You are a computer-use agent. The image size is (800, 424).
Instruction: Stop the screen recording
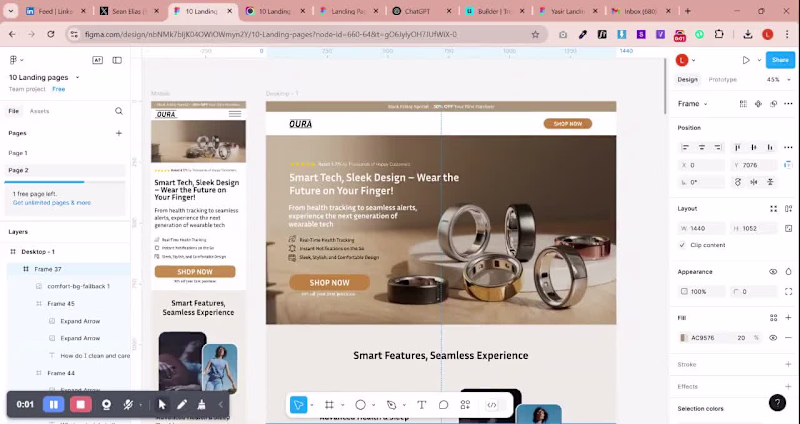(x=81, y=405)
